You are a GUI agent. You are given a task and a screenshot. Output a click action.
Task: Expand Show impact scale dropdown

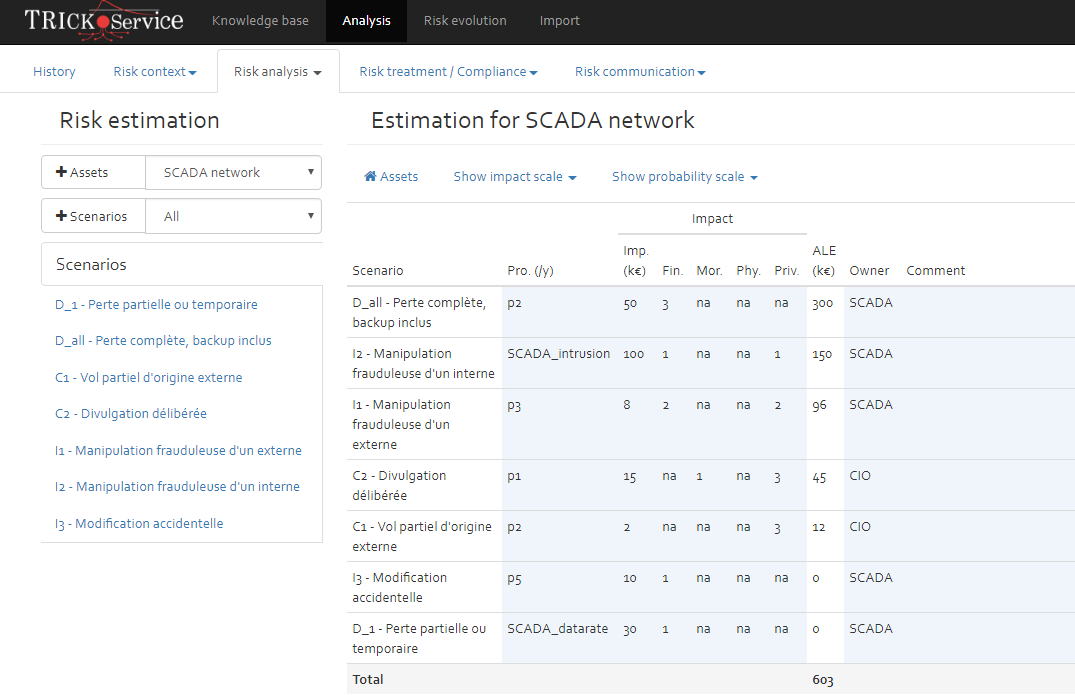[515, 177]
